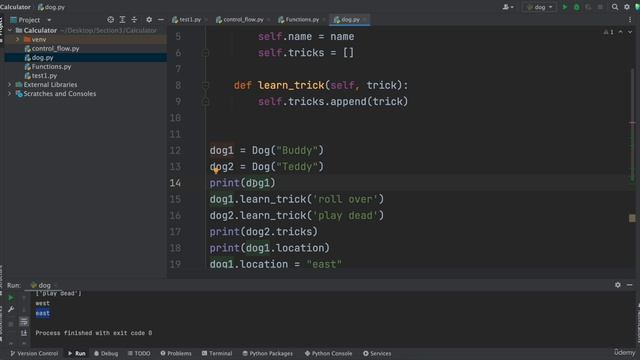Close the dog.py editor tab
This screenshot has height=360, width=640.
[365, 20]
